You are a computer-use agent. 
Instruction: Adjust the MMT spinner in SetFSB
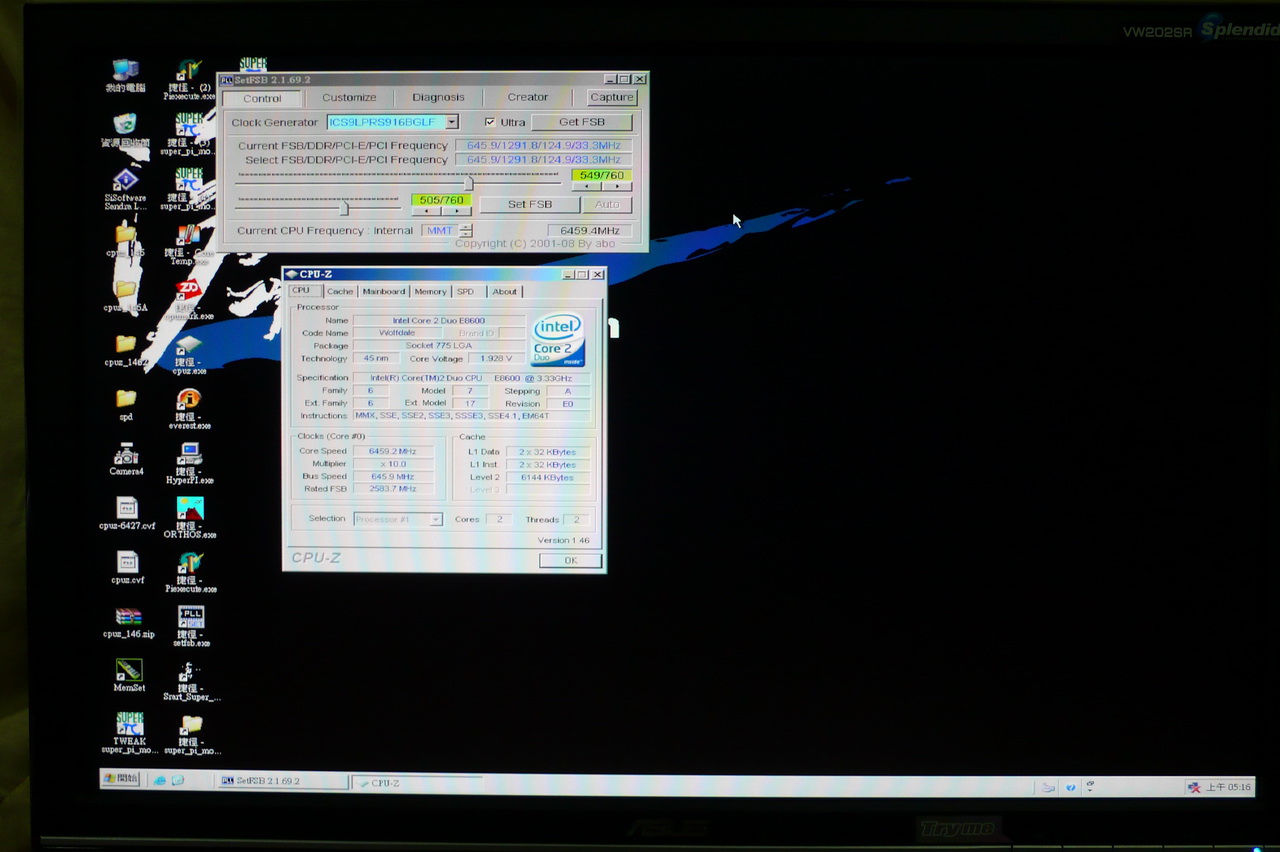coord(466,230)
